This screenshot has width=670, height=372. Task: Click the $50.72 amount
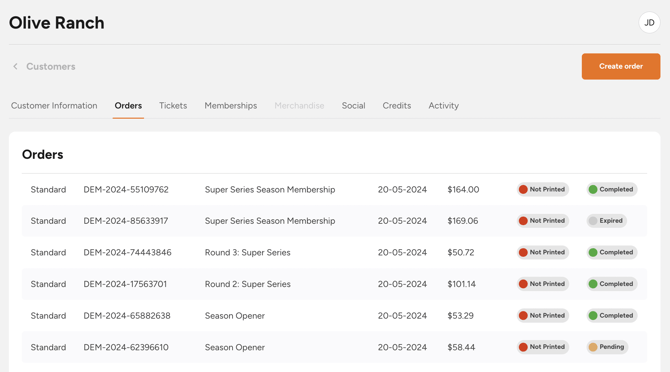[461, 252]
